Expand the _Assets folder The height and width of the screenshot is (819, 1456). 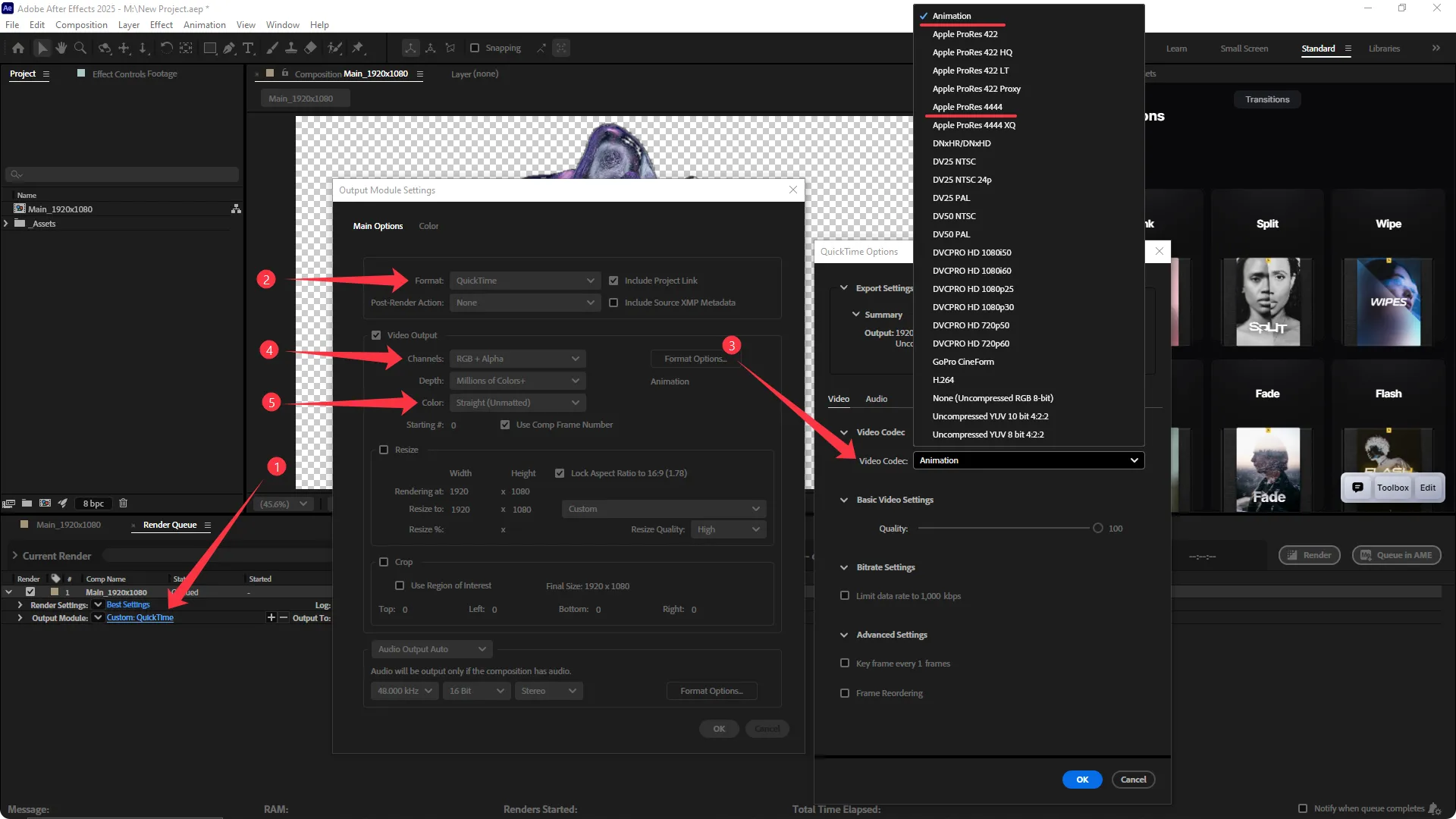tap(6, 224)
